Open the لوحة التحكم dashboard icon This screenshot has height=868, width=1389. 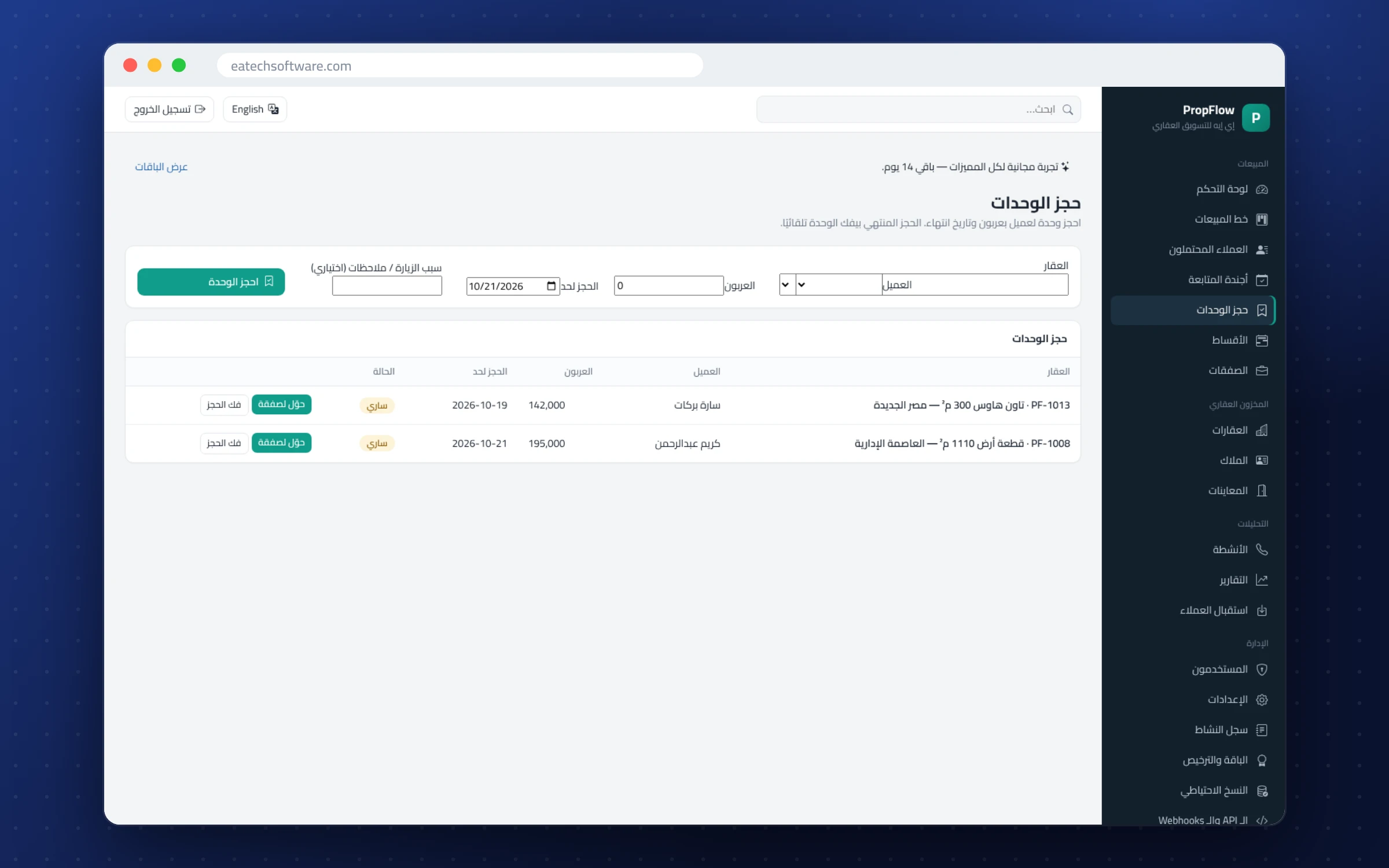tap(1262, 189)
